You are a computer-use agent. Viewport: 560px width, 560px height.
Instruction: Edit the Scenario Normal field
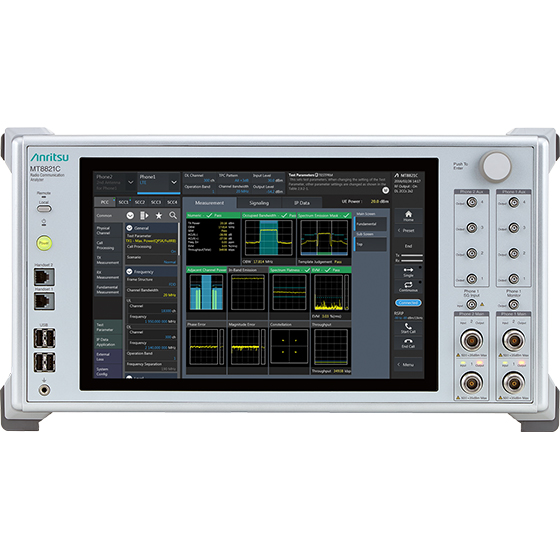[151, 260]
